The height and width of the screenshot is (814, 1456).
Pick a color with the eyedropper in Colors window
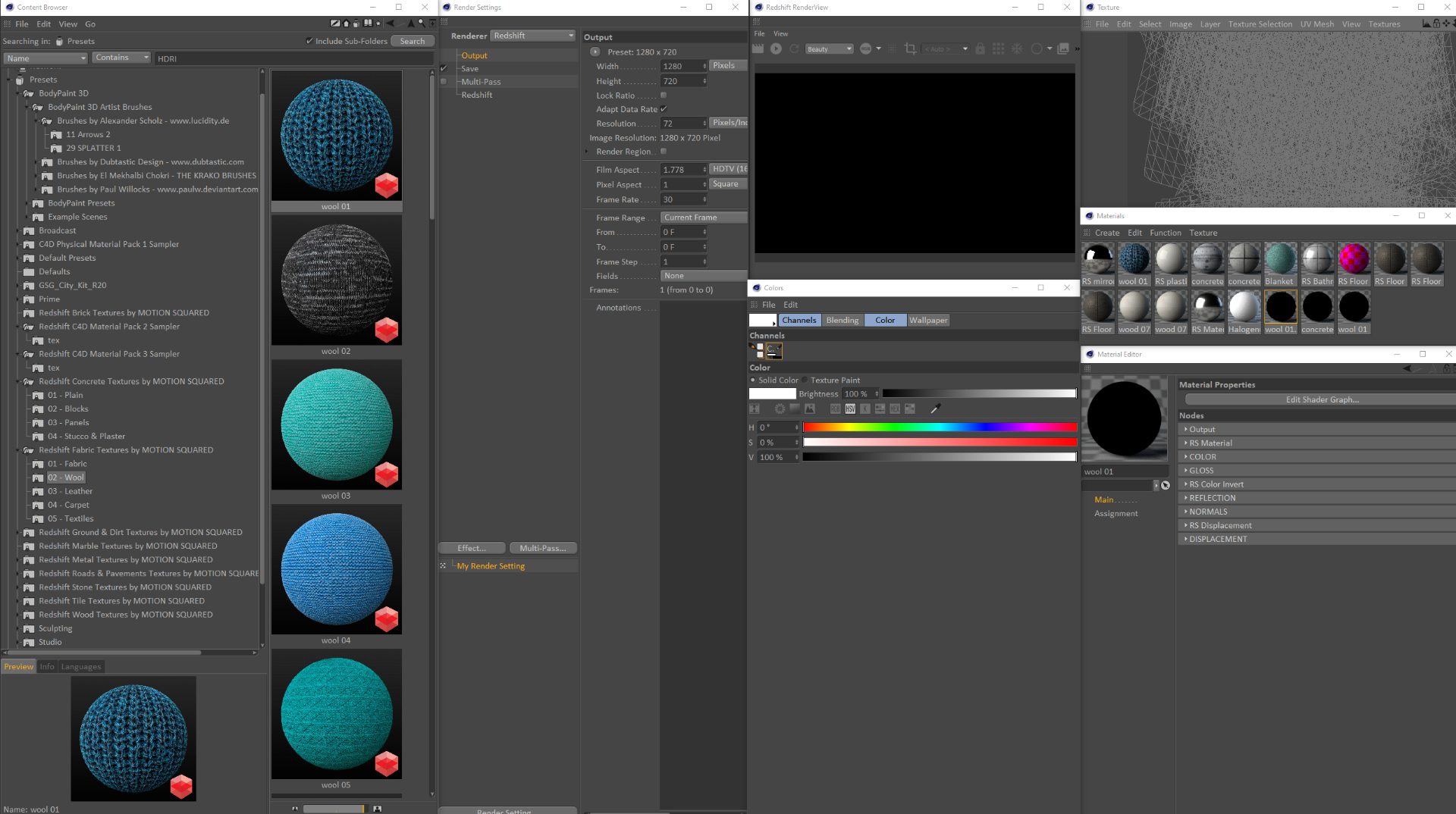pyautogui.click(x=935, y=409)
